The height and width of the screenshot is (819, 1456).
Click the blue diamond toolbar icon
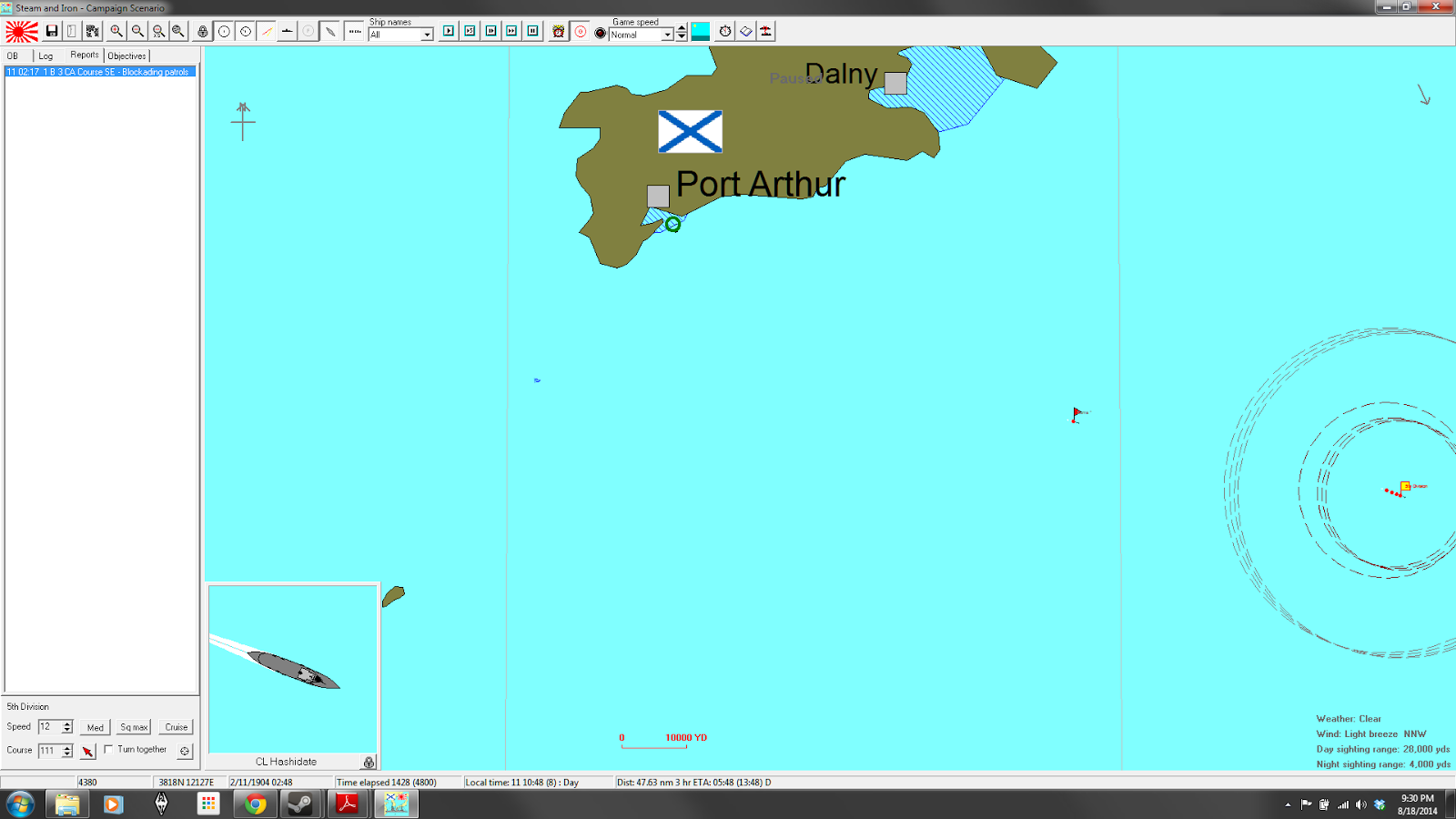(x=746, y=32)
